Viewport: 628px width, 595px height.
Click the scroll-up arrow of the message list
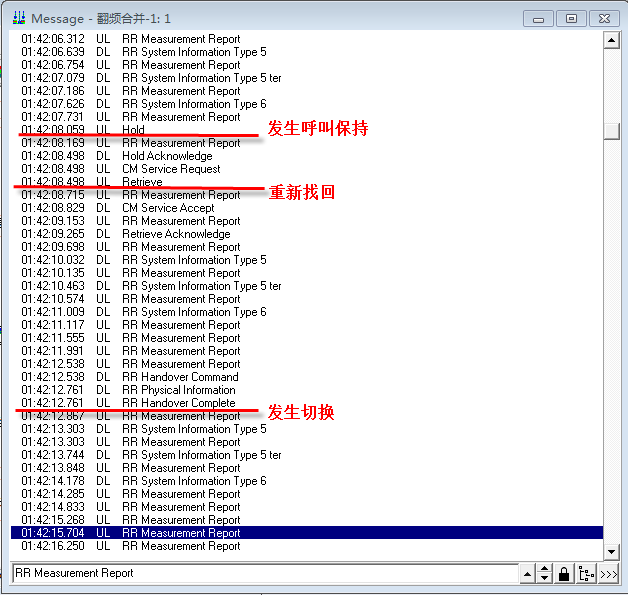point(612,40)
